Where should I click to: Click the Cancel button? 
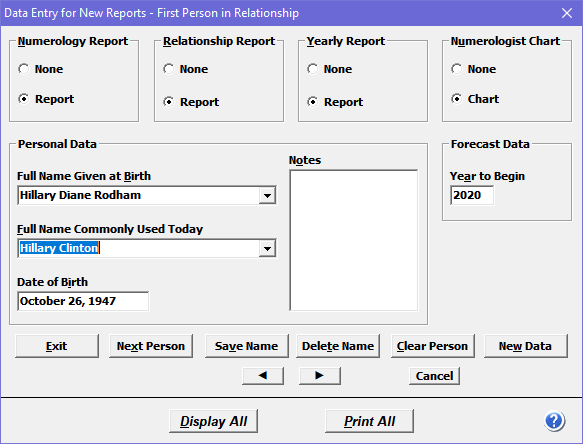pos(434,376)
